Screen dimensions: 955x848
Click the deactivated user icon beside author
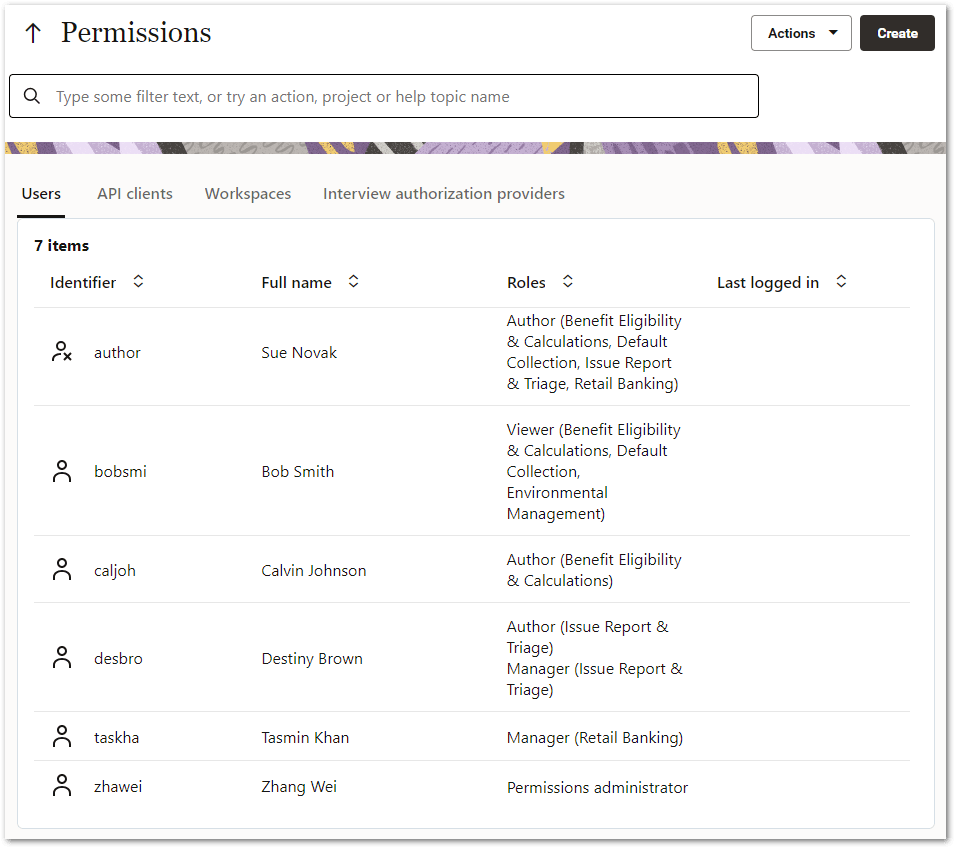[61, 351]
